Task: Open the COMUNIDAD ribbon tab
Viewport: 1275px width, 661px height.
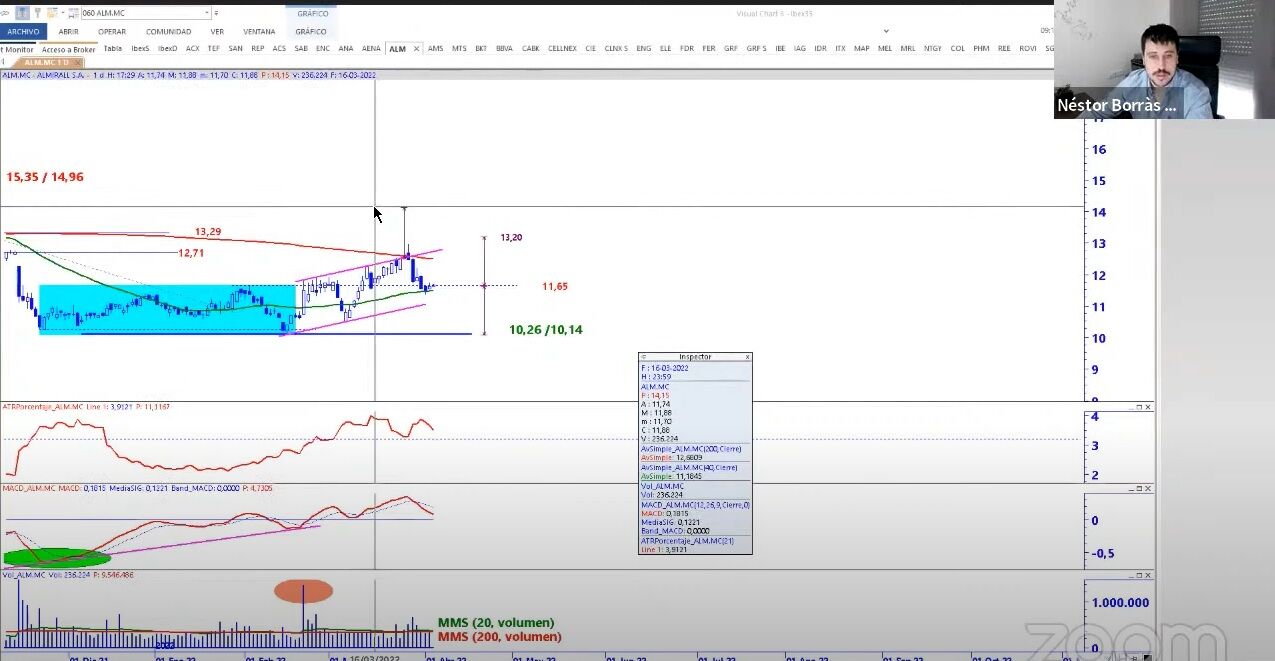Action: pyautogui.click(x=168, y=31)
